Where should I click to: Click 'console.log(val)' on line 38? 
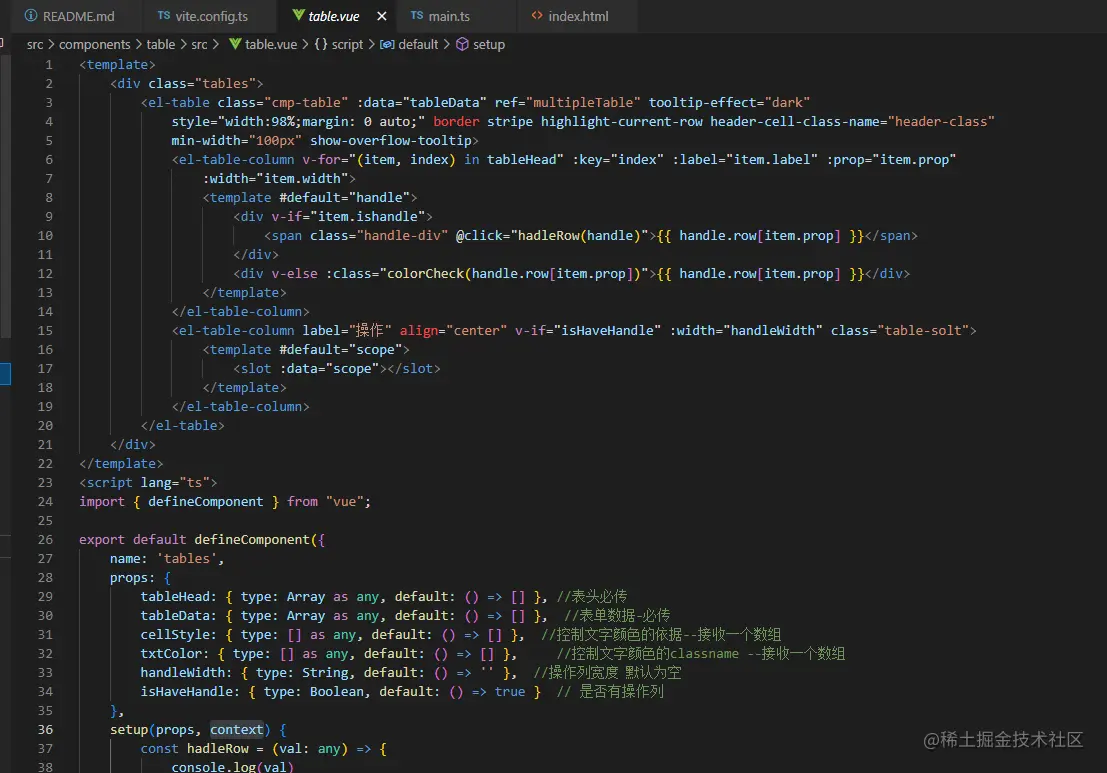(232, 767)
